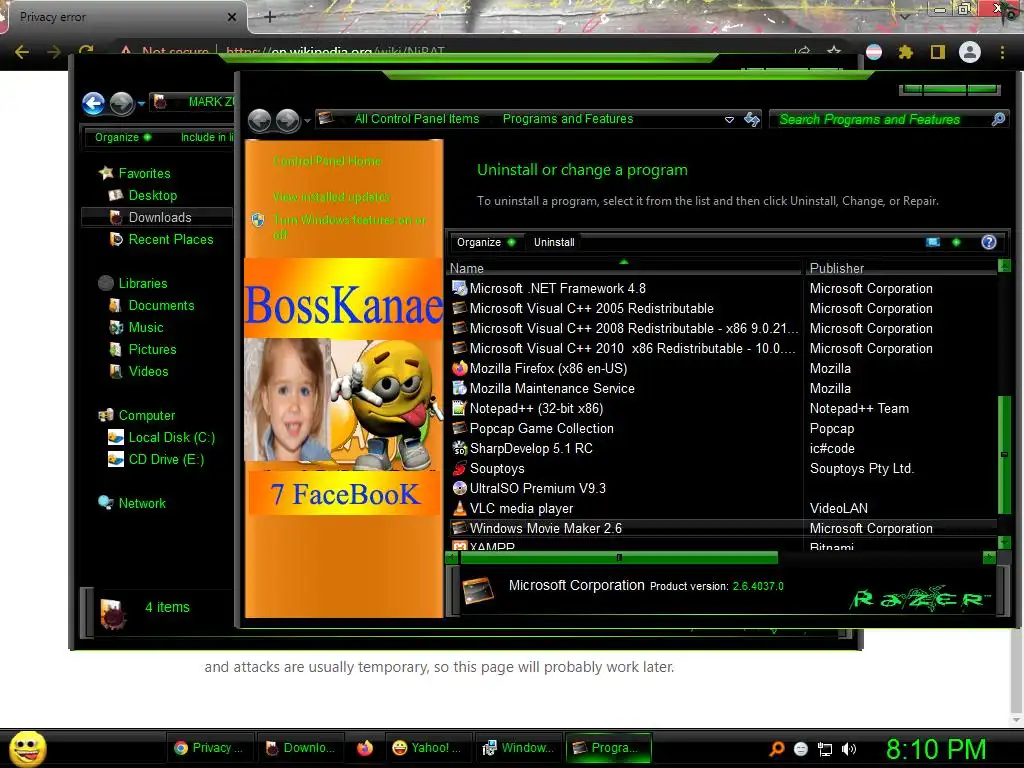Screen dimensions: 1024x768
Task: Click All Control Panel Items breadcrumb
Action: tap(417, 119)
